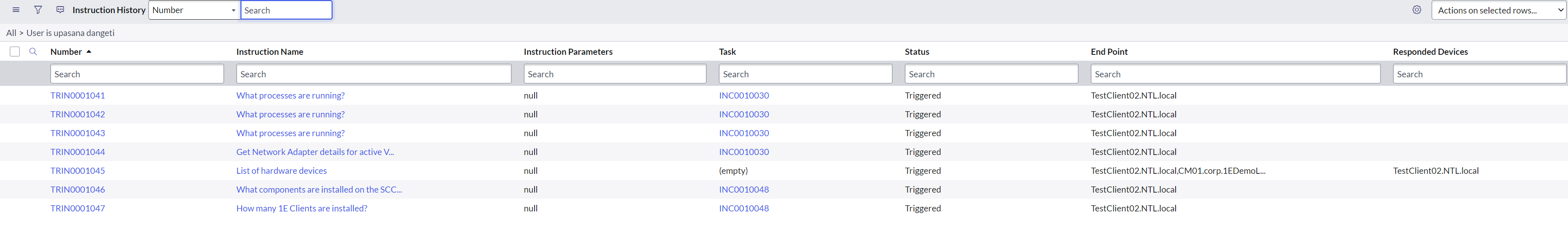Check the select all rows checkbox

coord(15,52)
